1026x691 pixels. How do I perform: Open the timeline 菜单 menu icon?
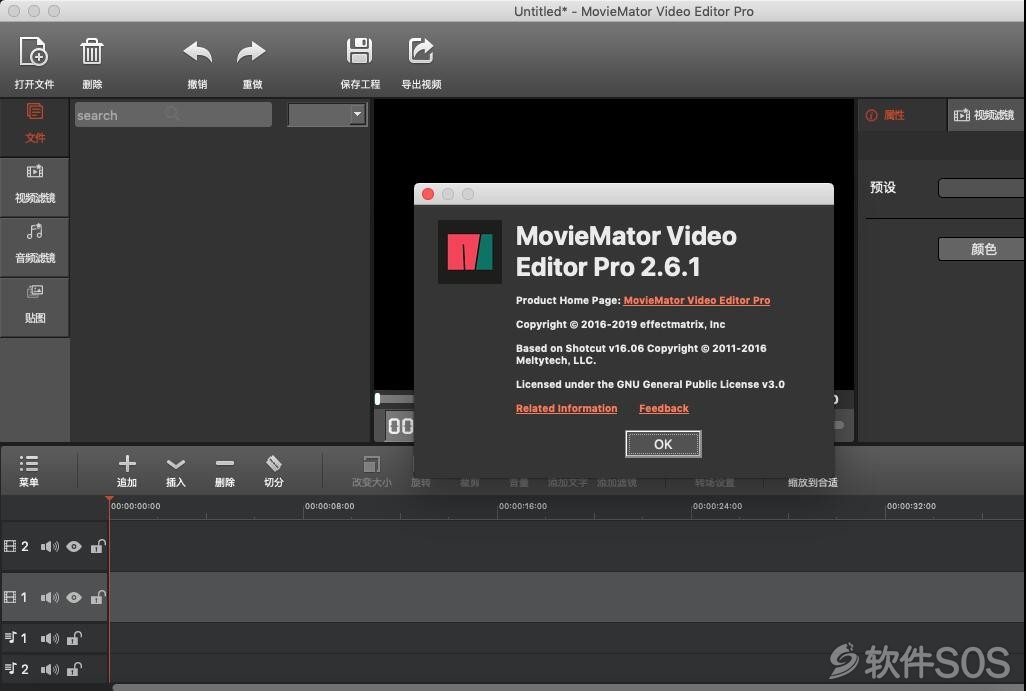[x=29, y=464]
